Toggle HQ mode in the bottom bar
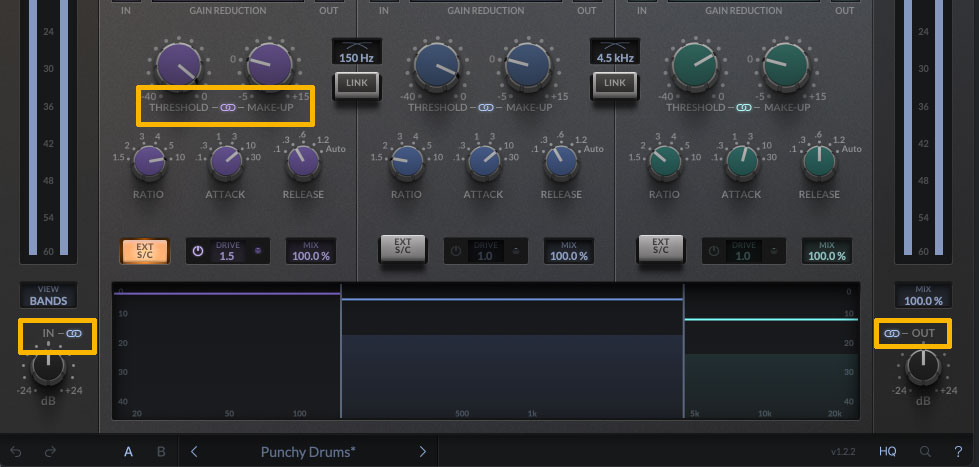The image size is (979, 467). [x=887, y=451]
